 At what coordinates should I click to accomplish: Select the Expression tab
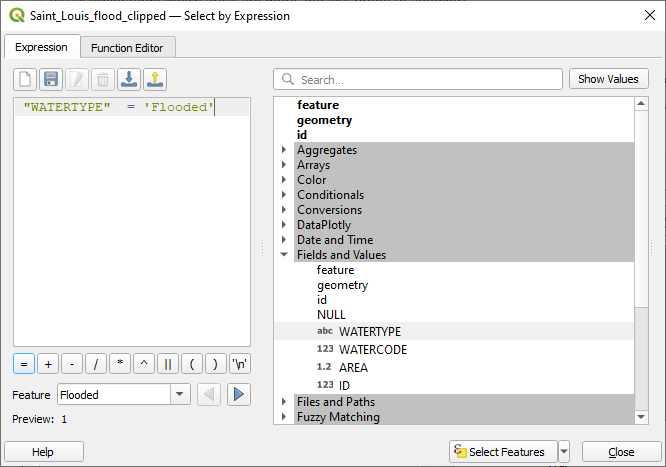(41, 47)
